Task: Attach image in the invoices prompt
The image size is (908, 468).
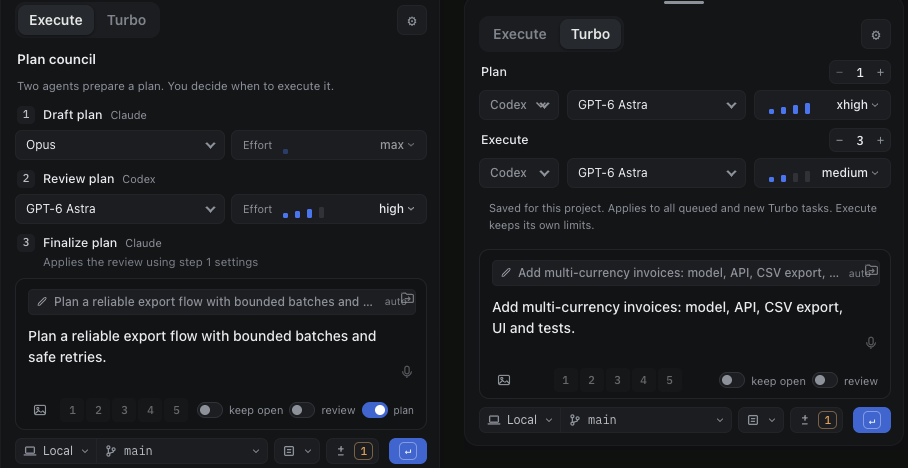Action: pyautogui.click(x=504, y=380)
